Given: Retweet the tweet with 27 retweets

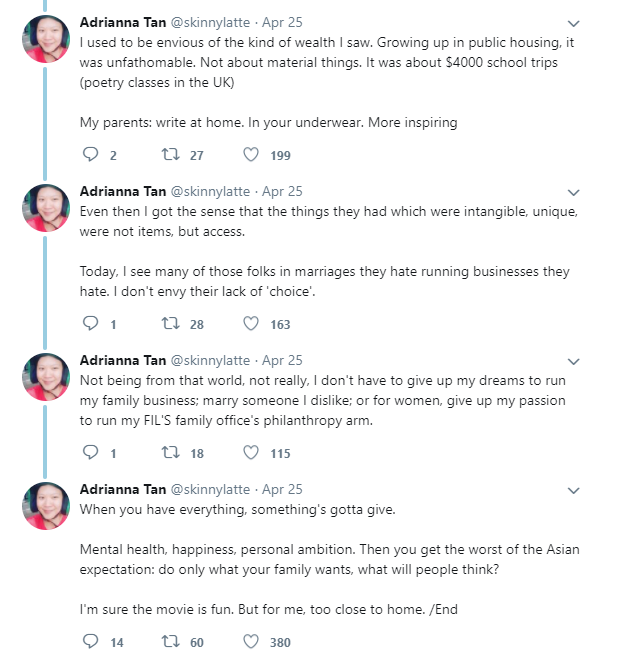Looking at the screenshot, I should click(x=170, y=155).
